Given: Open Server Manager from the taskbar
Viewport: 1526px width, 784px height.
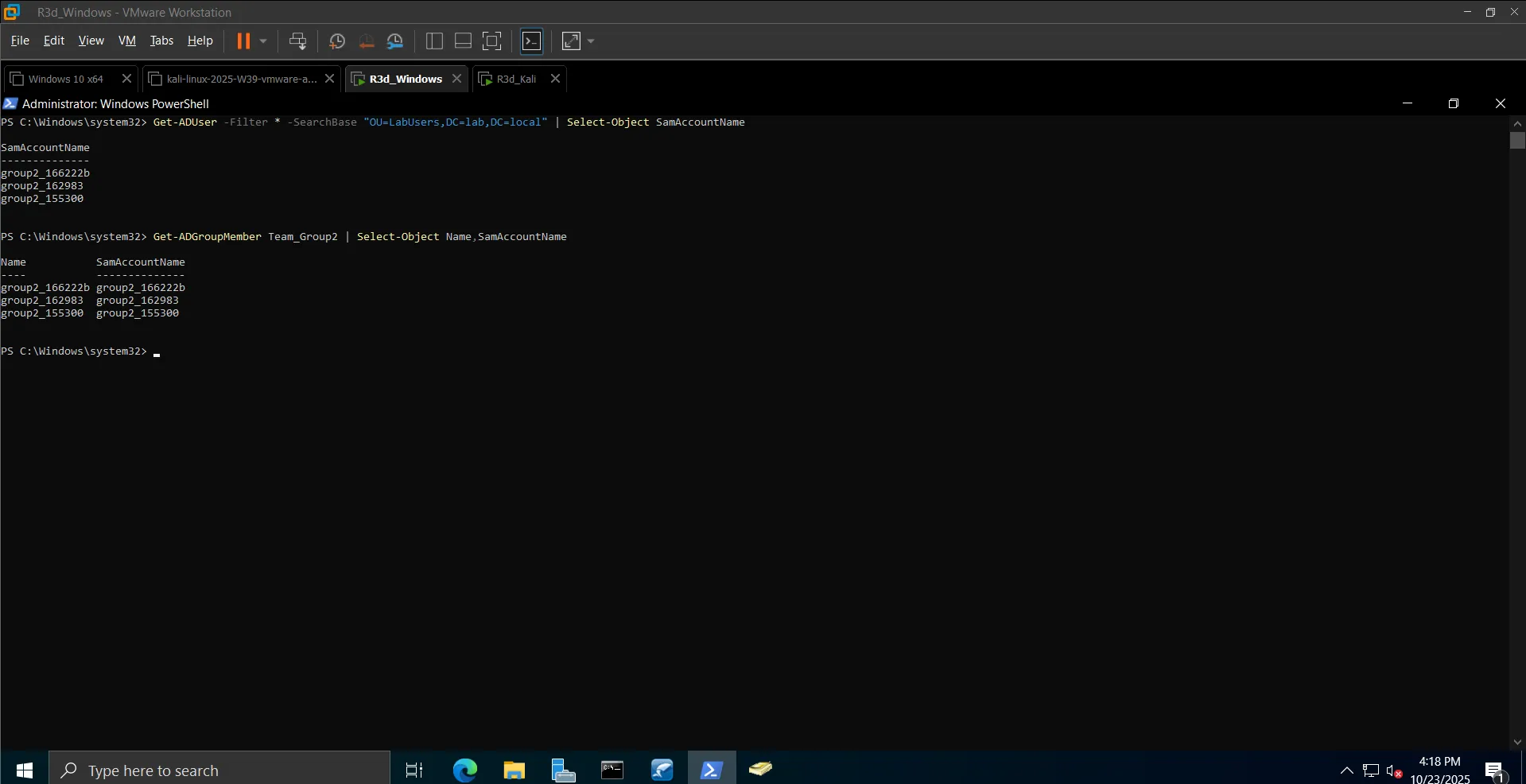Looking at the screenshot, I should coord(564,770).
